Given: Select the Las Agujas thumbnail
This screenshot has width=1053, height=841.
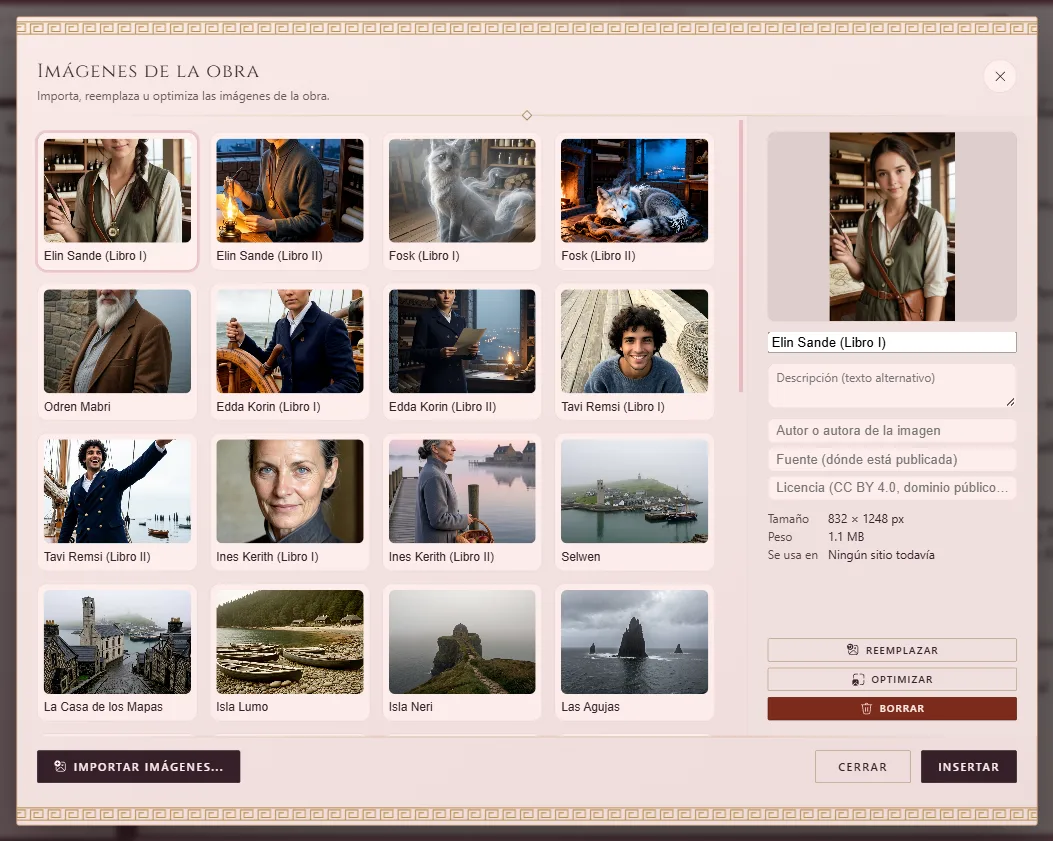Looking at the screenshot, I should pos(635,652).
